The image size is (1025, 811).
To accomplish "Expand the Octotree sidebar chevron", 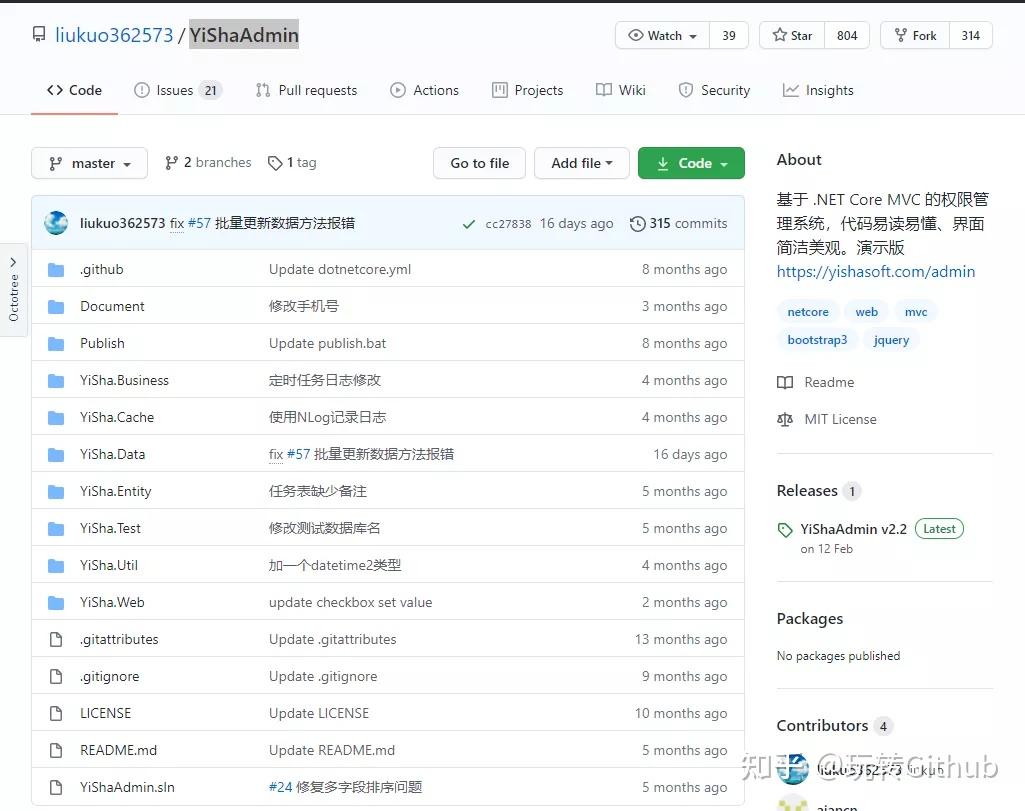I will [13, 262].
